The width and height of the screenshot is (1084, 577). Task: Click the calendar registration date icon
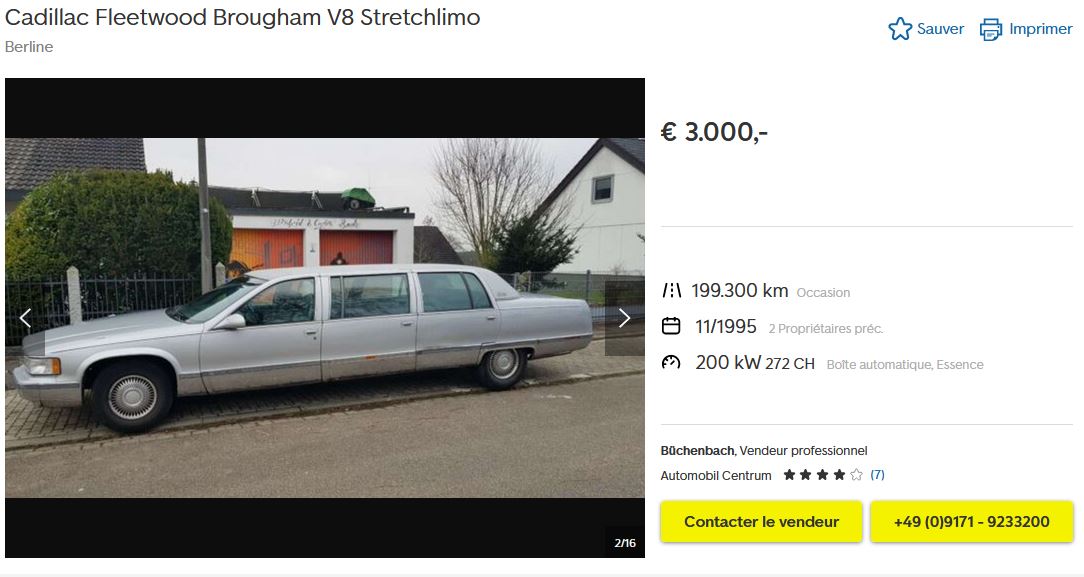(671, 326)
